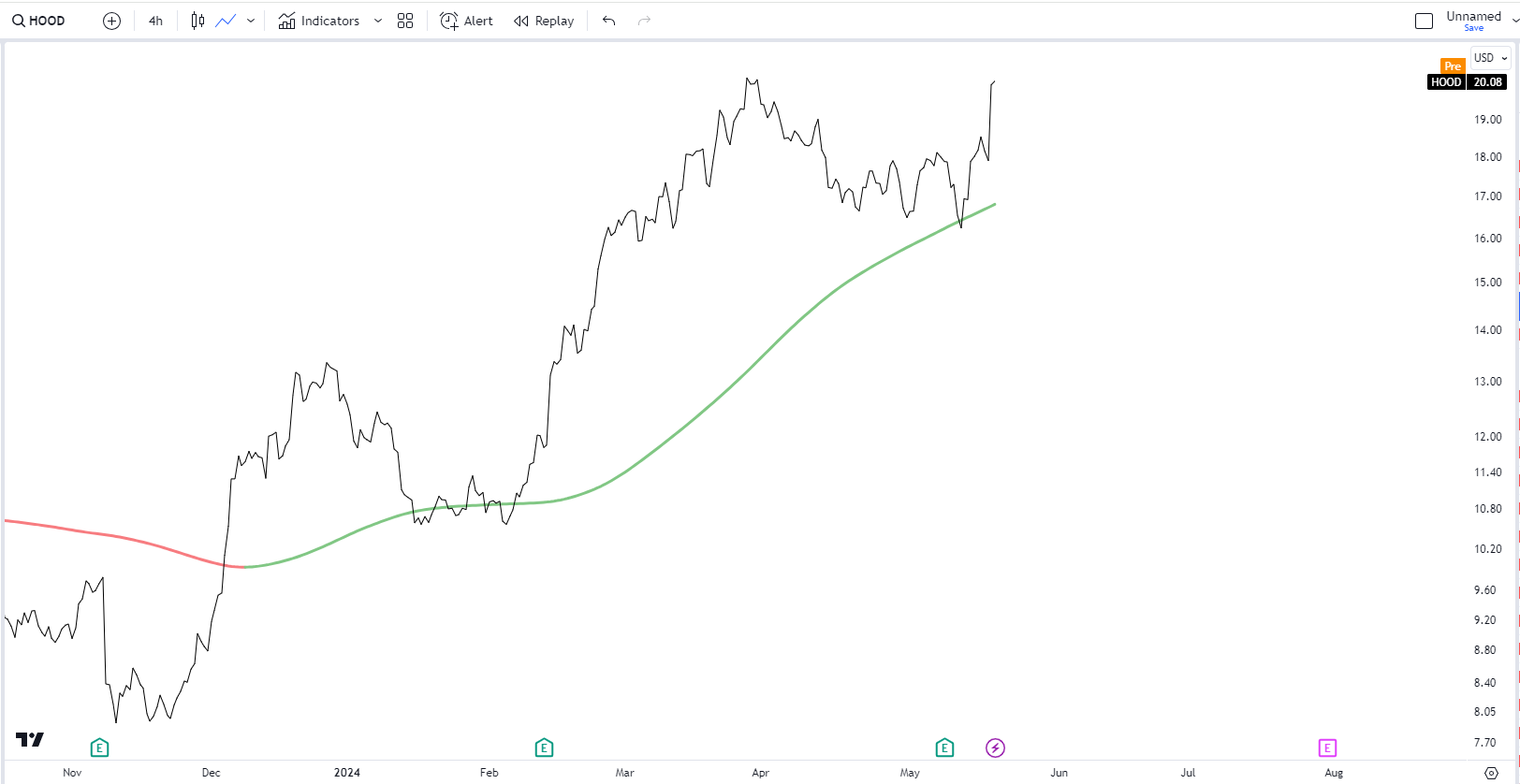Start bar Replay mode

[544, 21]
